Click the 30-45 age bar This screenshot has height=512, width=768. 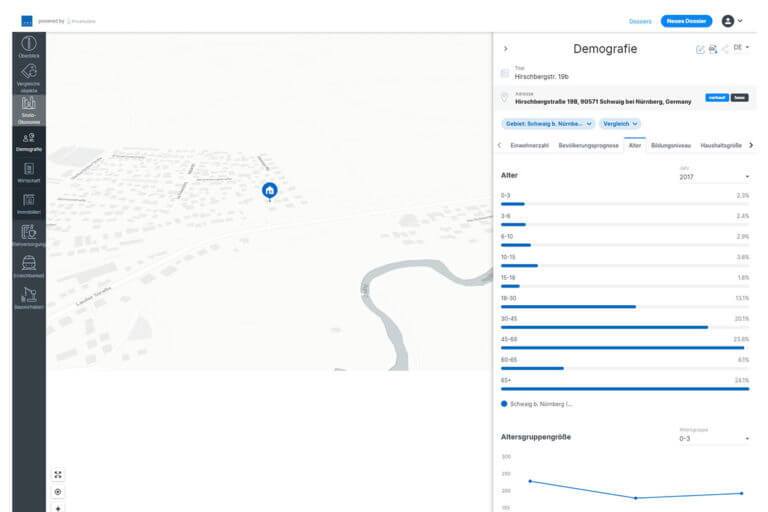[x=604, y=327]
